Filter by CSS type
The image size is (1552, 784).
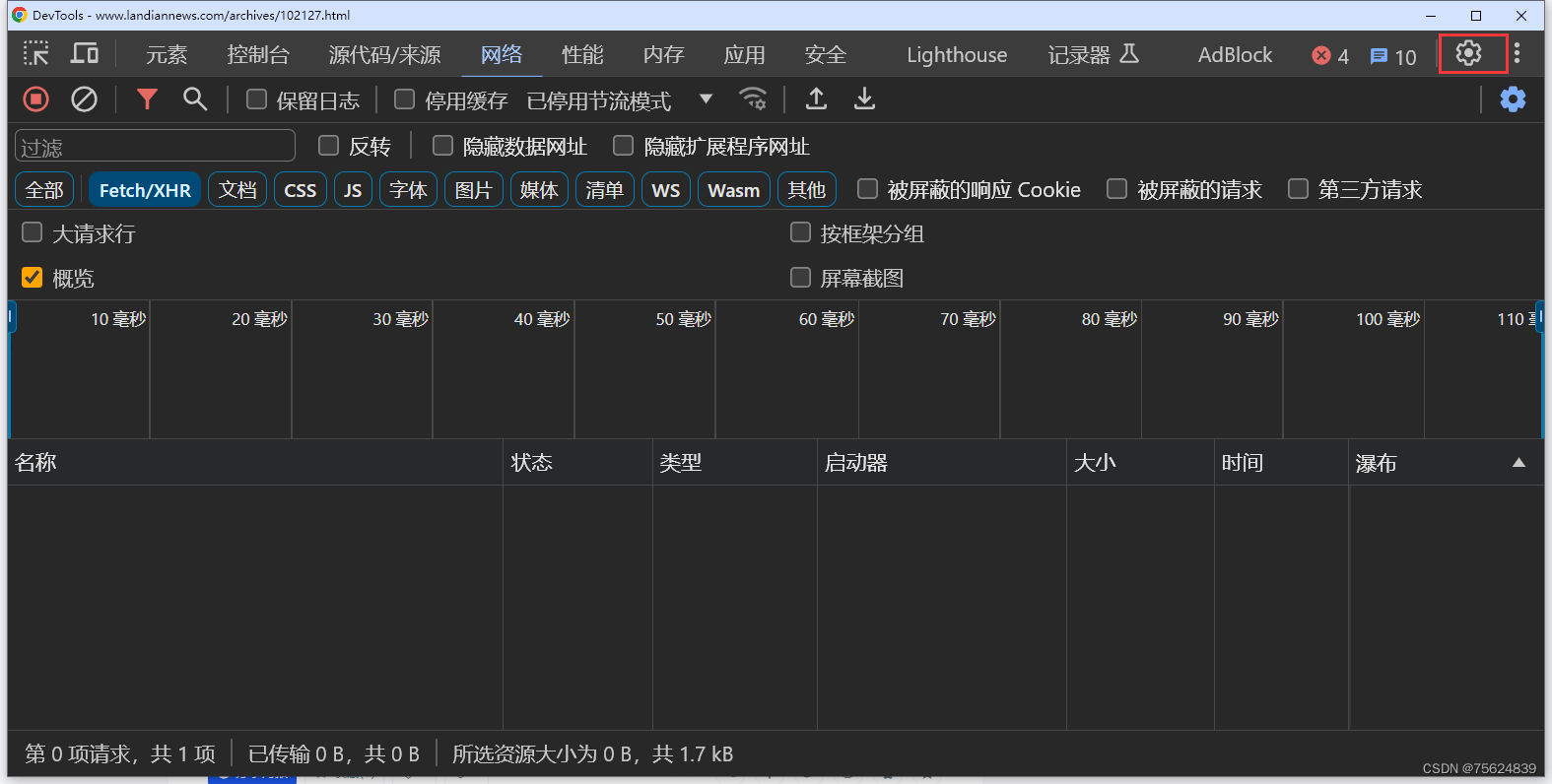point(301,189)
